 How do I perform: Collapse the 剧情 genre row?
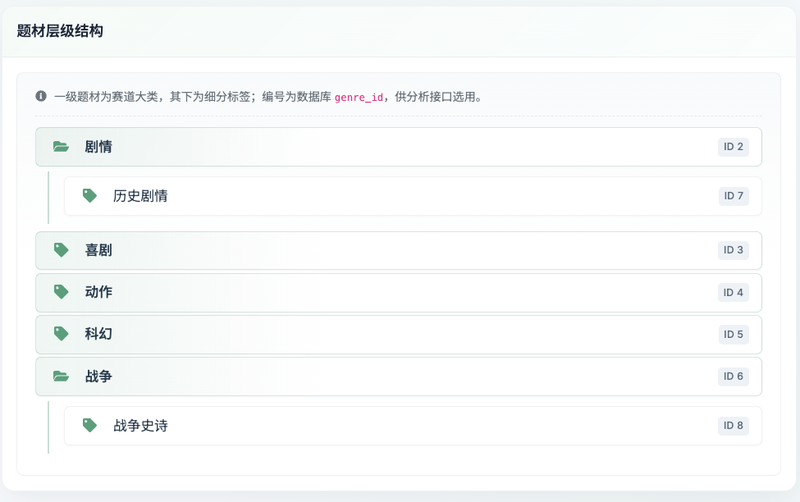point(398,147)
